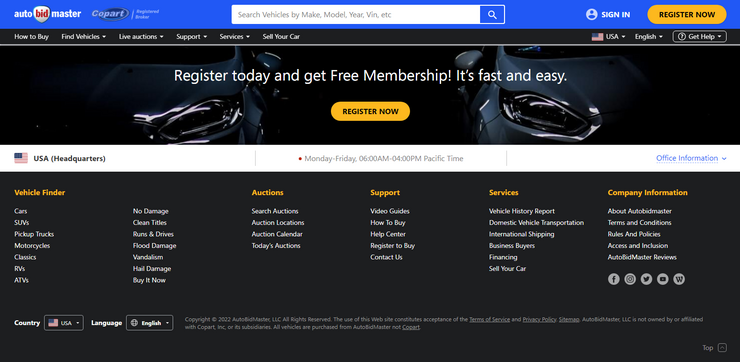
Task: Open the ATVs link
Action: tap(21, 280)
